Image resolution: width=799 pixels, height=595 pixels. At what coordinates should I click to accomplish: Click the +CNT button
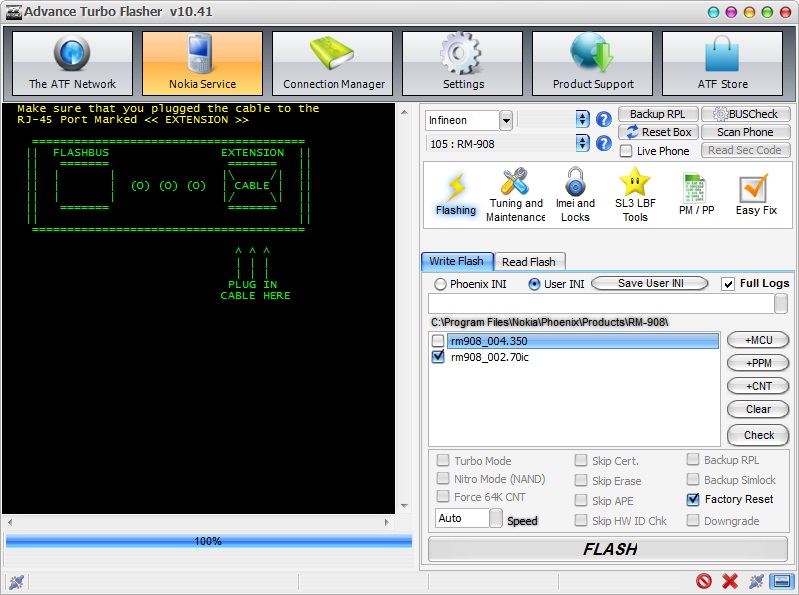pyautogui.click(x=758, y=386)
